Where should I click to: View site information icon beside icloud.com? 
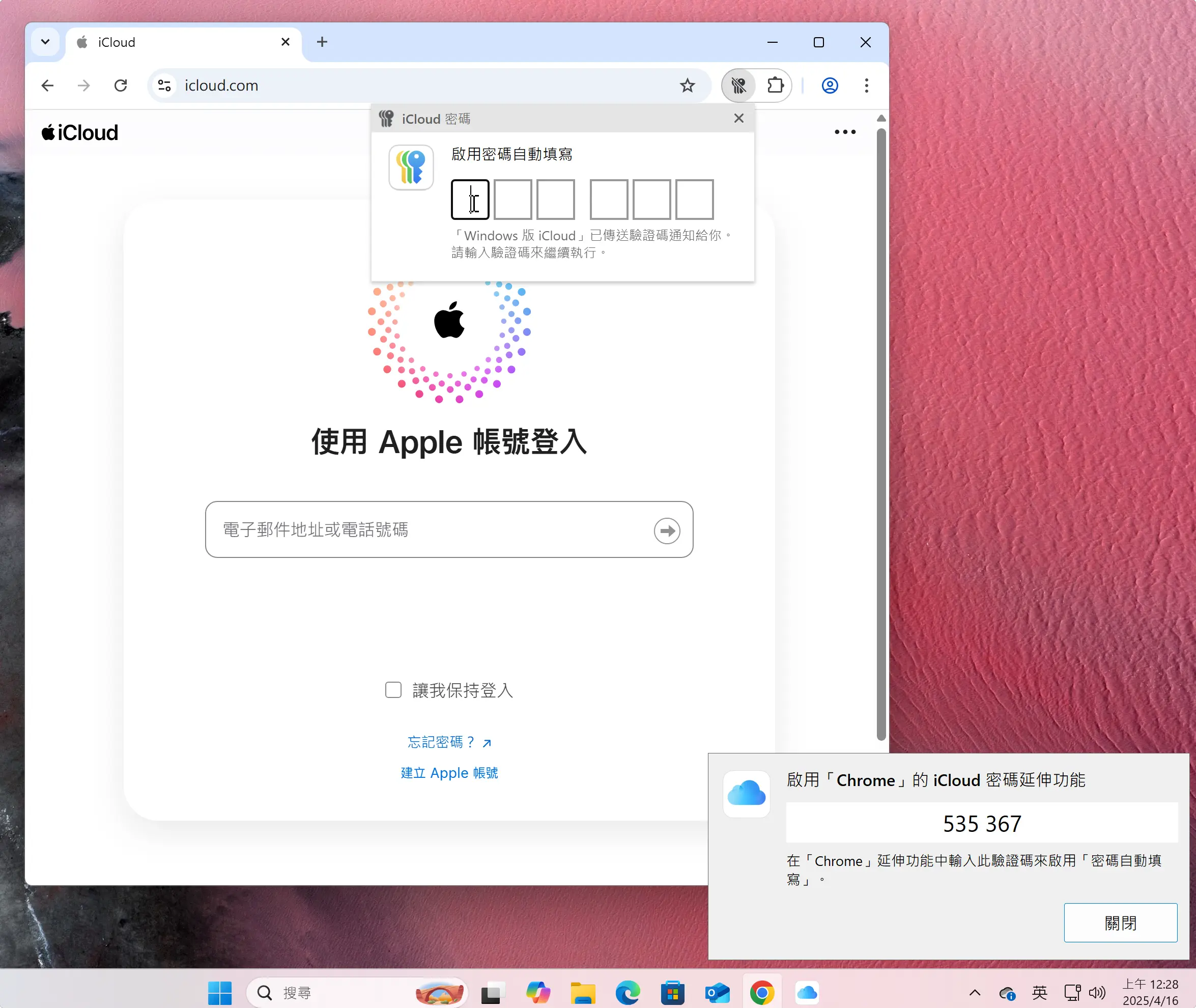(x=164, y=86)
